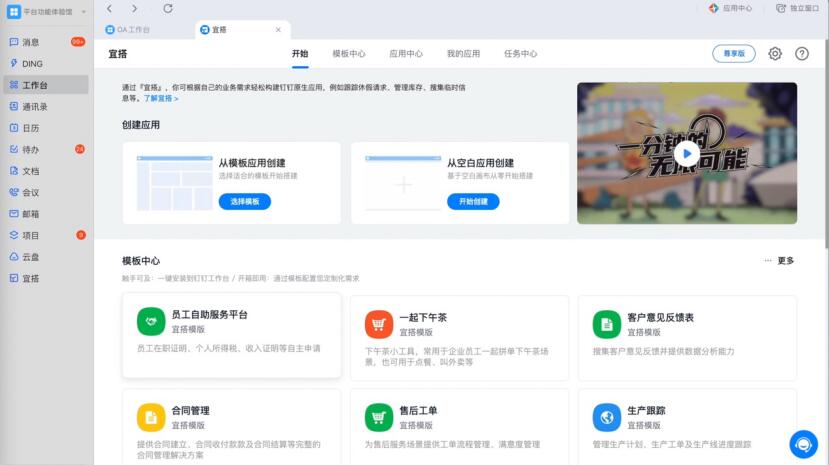829x465 pixels.
Task: Open 通讯录 contacts in the sidebar
Action: [46, 107]
